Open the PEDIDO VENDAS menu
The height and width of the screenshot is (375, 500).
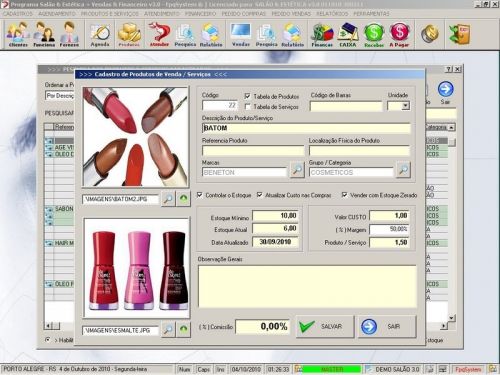(291, 14)
